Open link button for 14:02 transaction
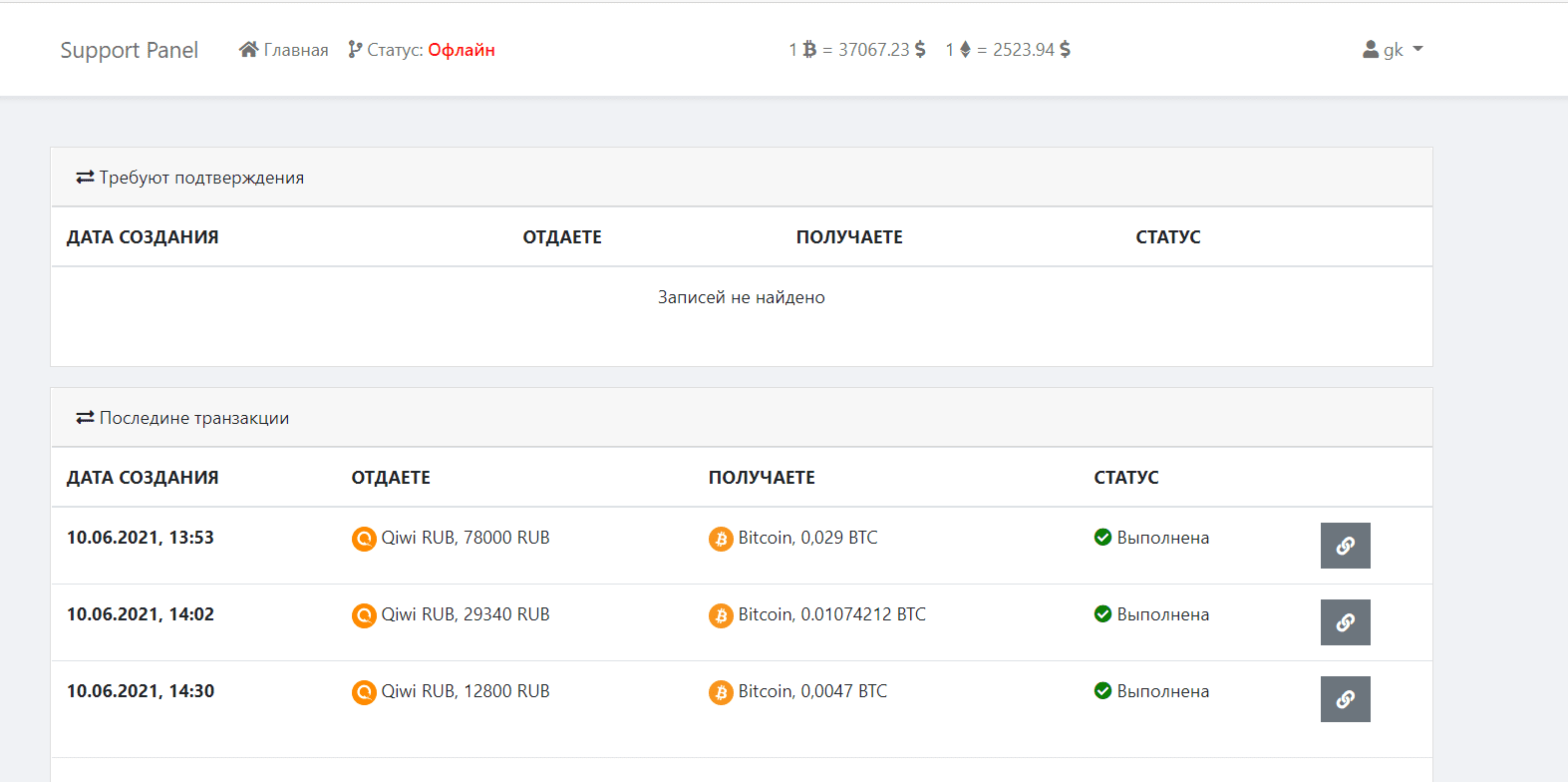Viewport: 1568px width, 782px height. [1345, 622]
